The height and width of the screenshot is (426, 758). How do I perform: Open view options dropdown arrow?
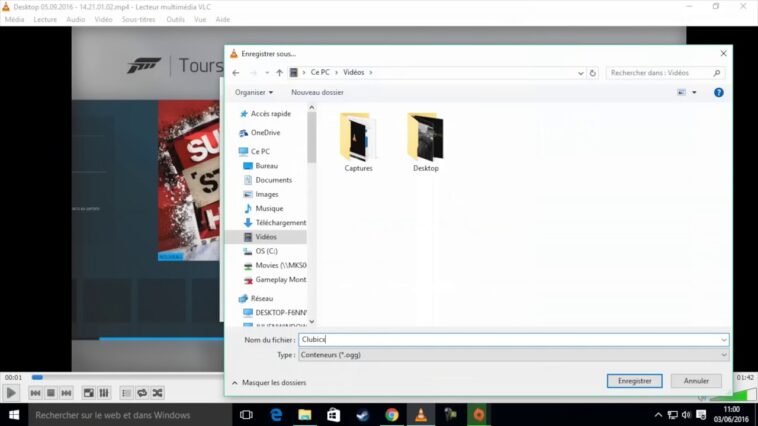694,92
